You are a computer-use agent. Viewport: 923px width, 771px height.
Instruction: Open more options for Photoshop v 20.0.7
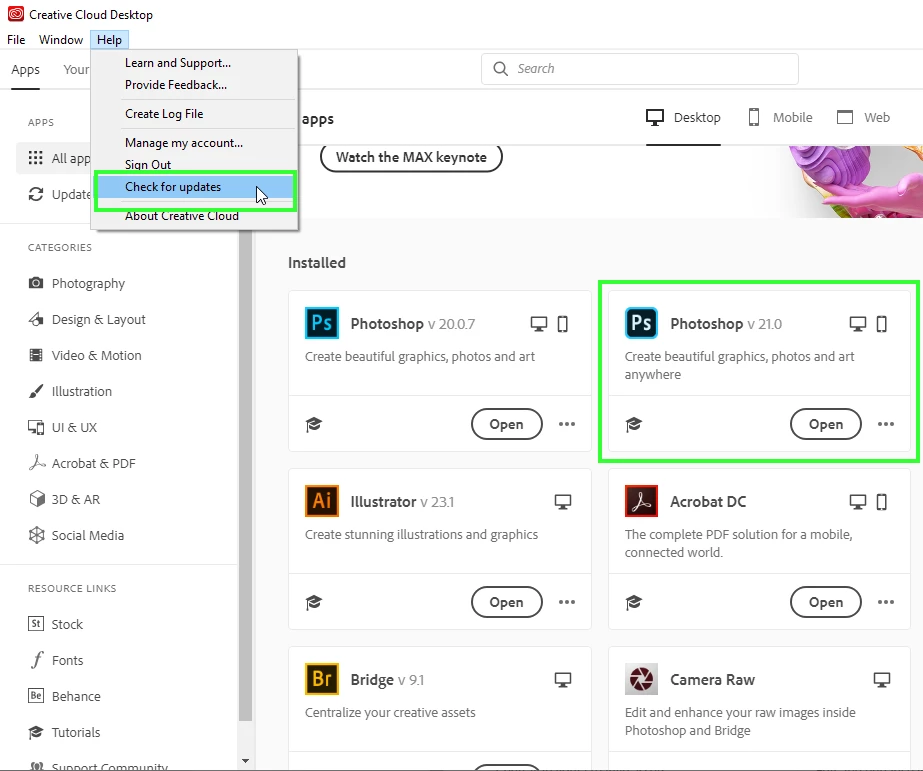(x=567, y=424)
